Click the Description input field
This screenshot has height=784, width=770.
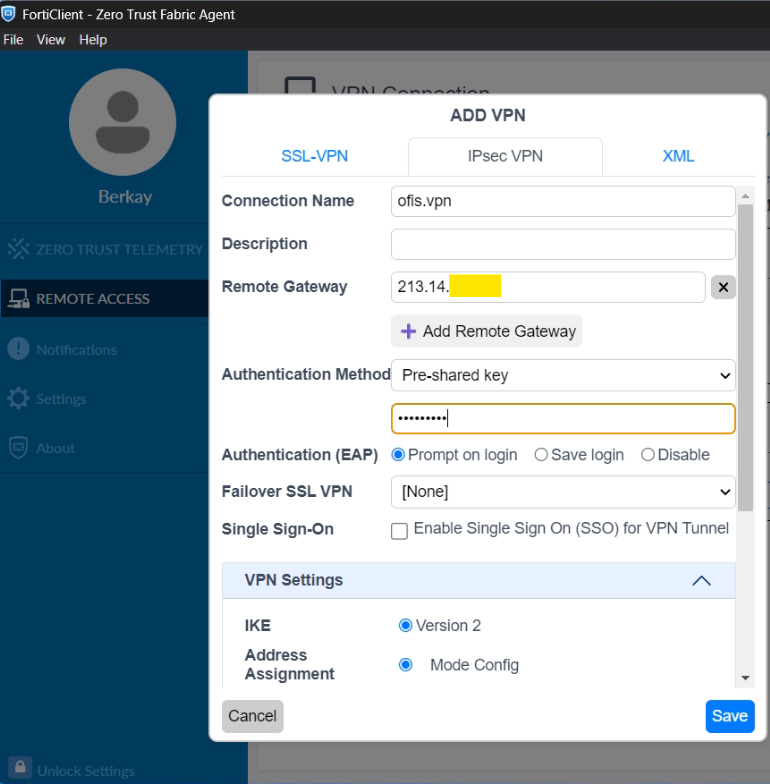point(563,244)
